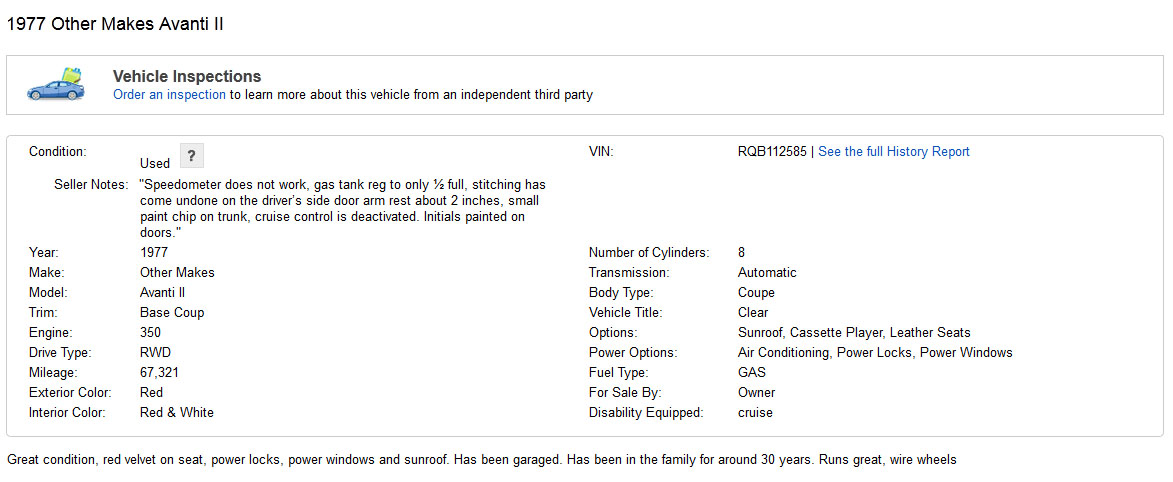Click the 1977 Other Makes Avanti II title
This screenshot has width=1173, height=482.
click(x=115, y=24)
